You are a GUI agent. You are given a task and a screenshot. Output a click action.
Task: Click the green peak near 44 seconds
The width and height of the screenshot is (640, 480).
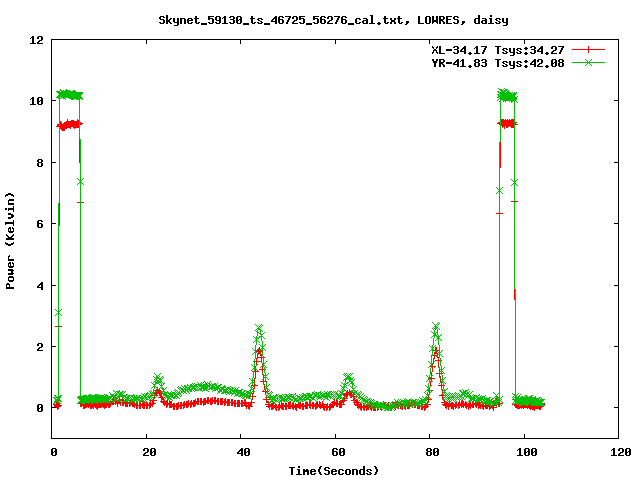(259, 329)
